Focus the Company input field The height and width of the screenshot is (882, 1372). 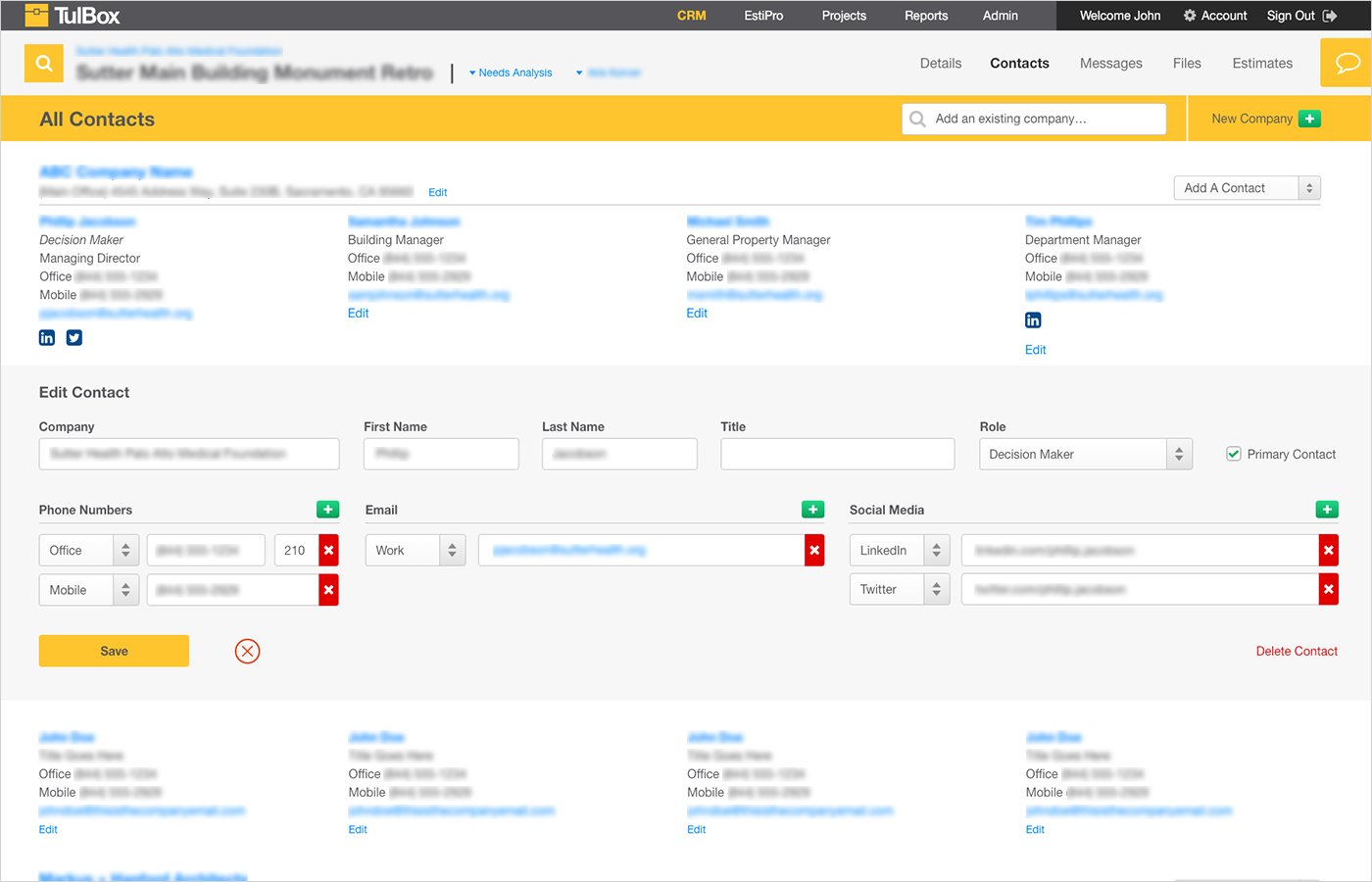pos(189,454)
